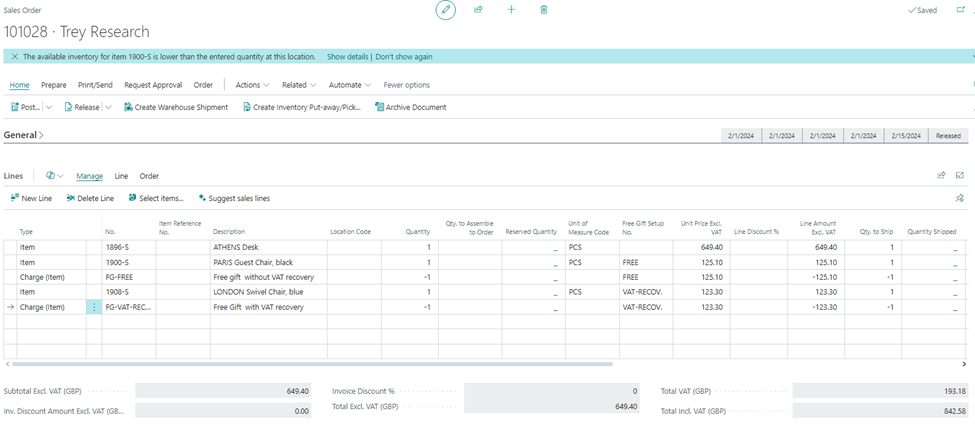Viewport: 975px width, 432px height.
Task: Expand the Release dropdown arrow
Action: point(108,107)
